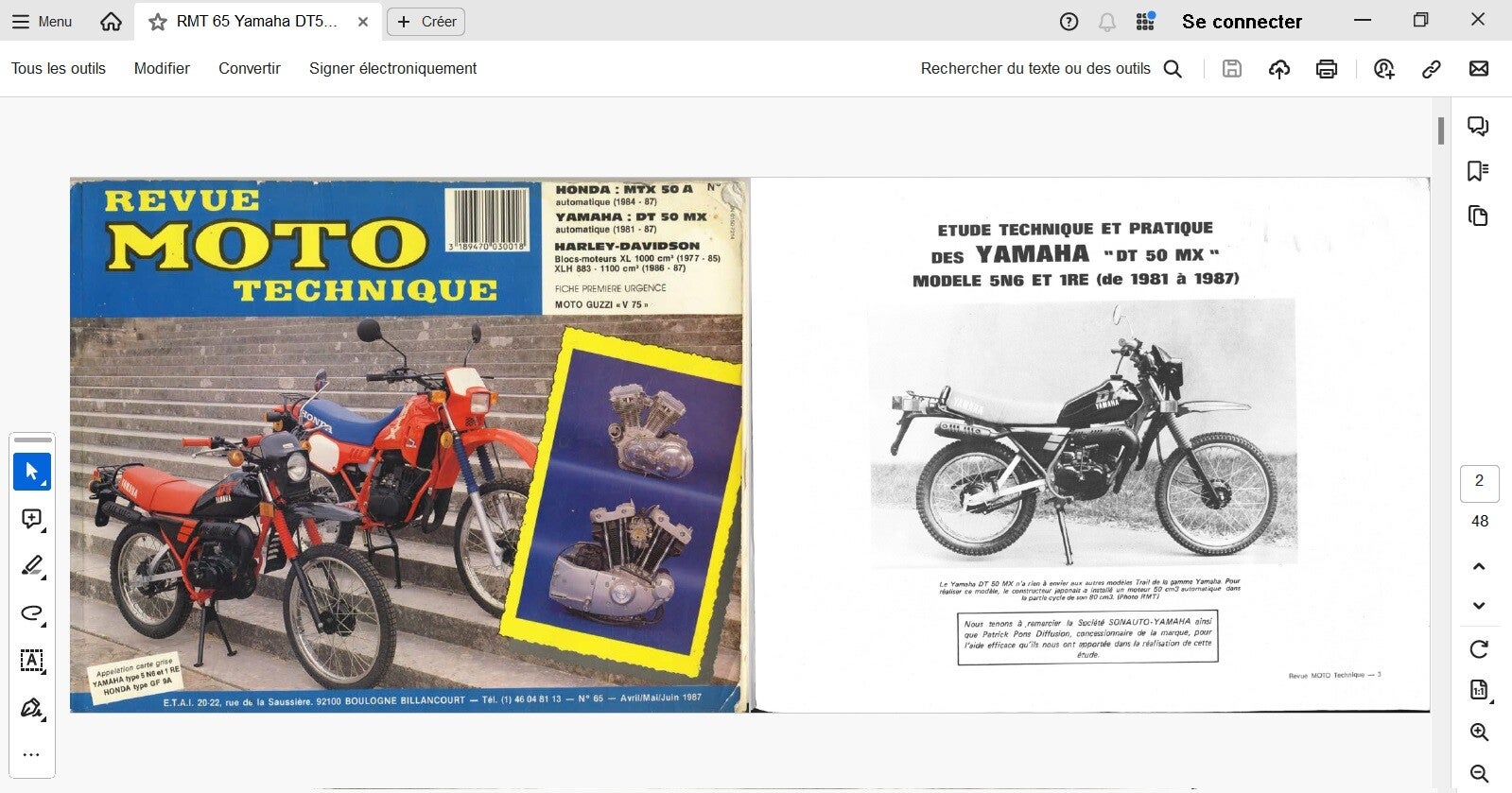Click the vertical scrollbar thumb
1512x793 pixels.
[x=1441, y=130]
